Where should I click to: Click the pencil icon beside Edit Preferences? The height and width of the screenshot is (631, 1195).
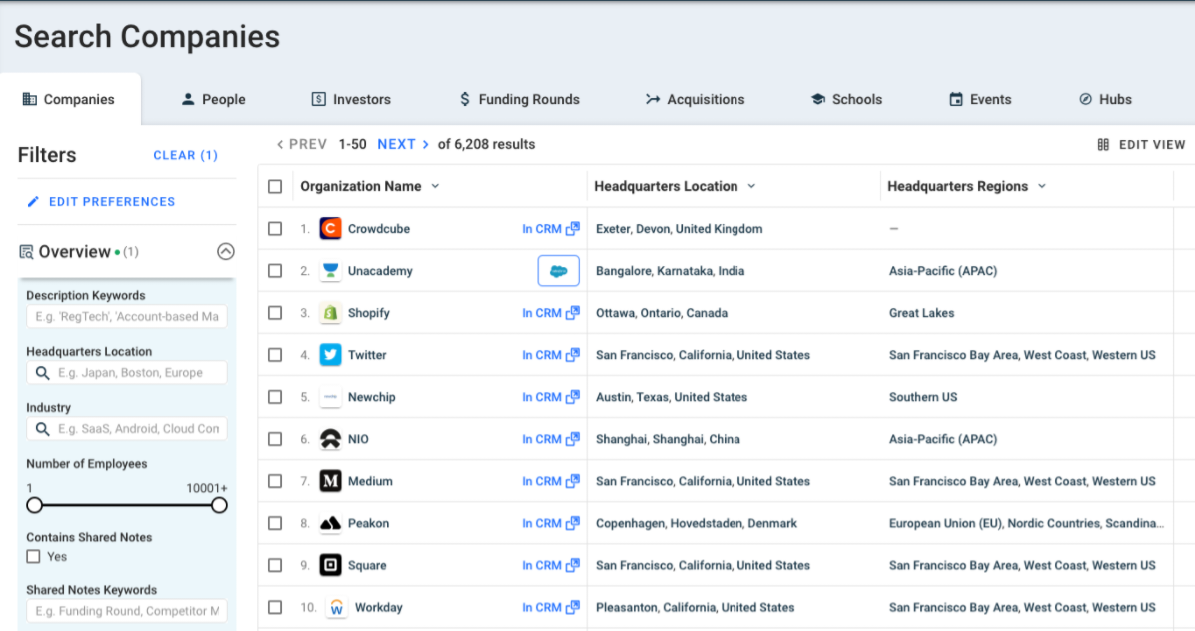[x=33, y=201]
